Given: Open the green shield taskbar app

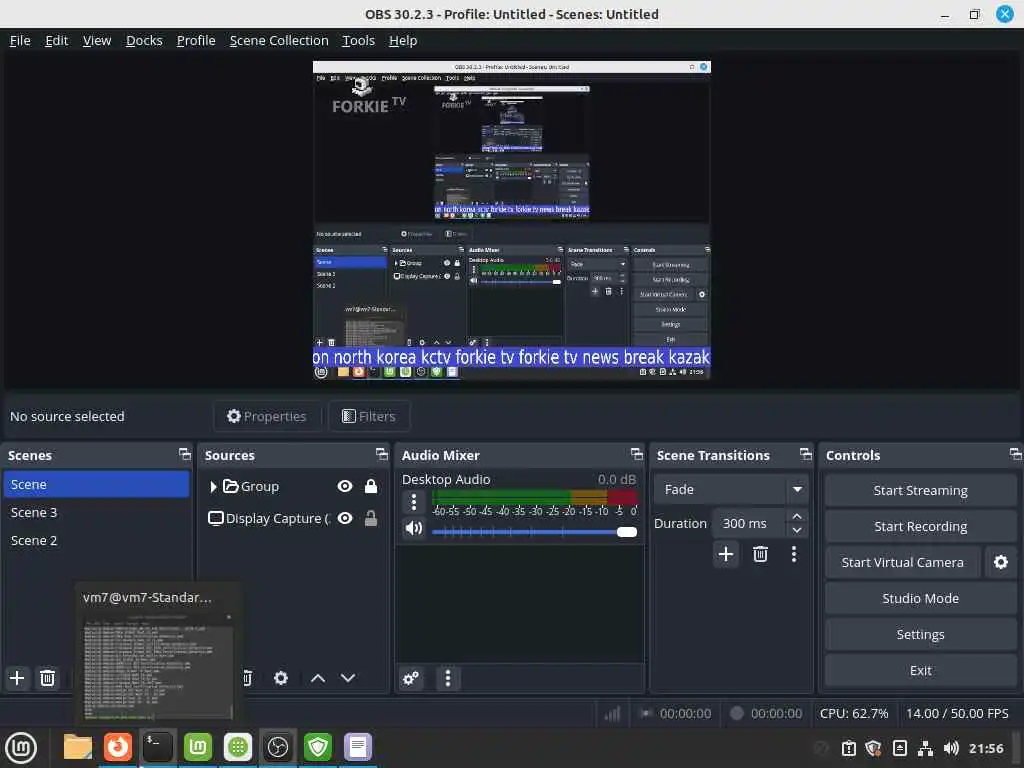Looking at the screenshot, I should 318,747.
